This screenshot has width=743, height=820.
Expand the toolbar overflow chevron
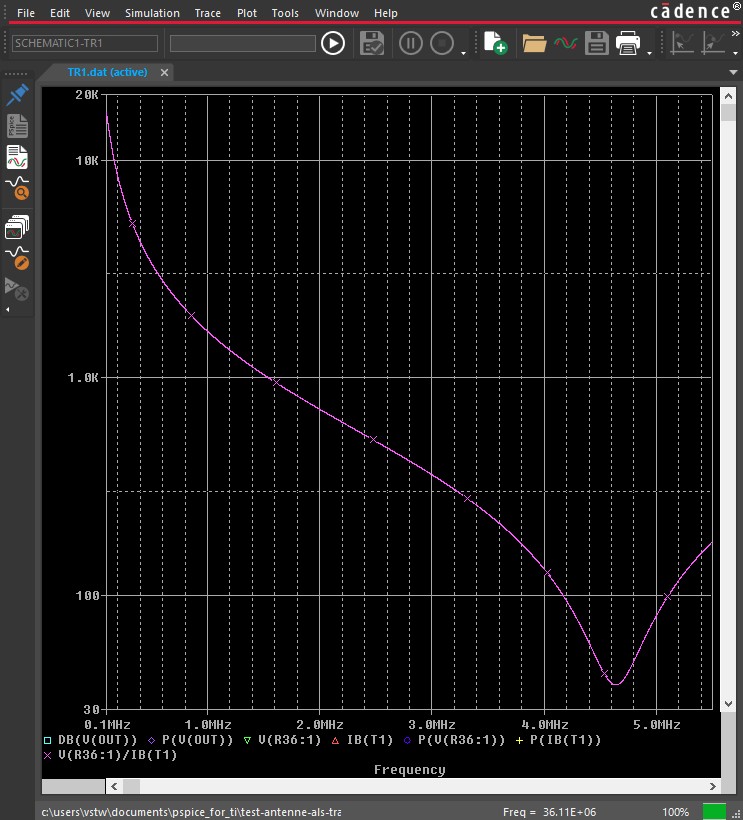(x=735, y=33)
